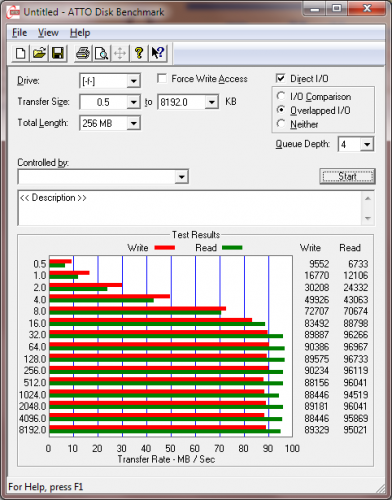Viewport: 392px width, 500px height.
Task: Click inside the Description text box
Action: coord(190,208)
